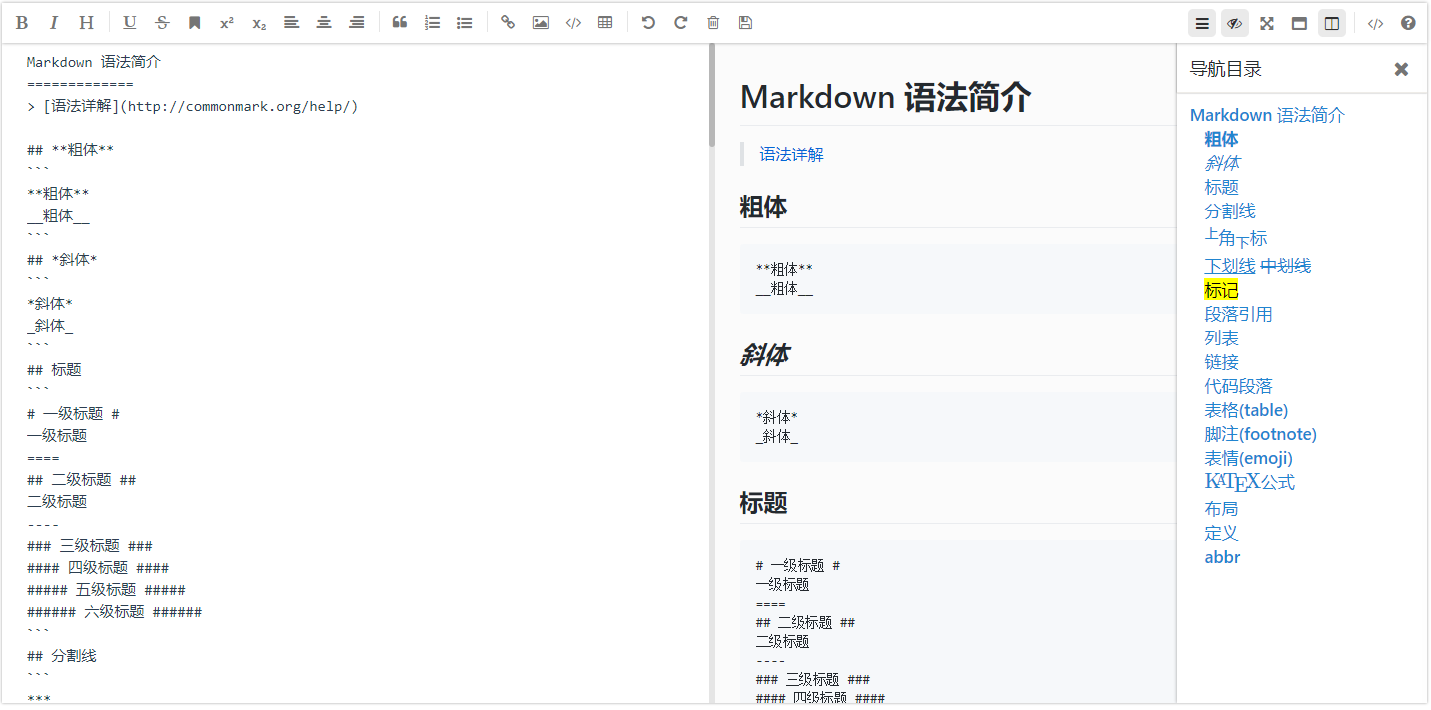This screenshot has height=710, width=1431.
Task: Insert a bulleted list
Action: tap(465, 23)
